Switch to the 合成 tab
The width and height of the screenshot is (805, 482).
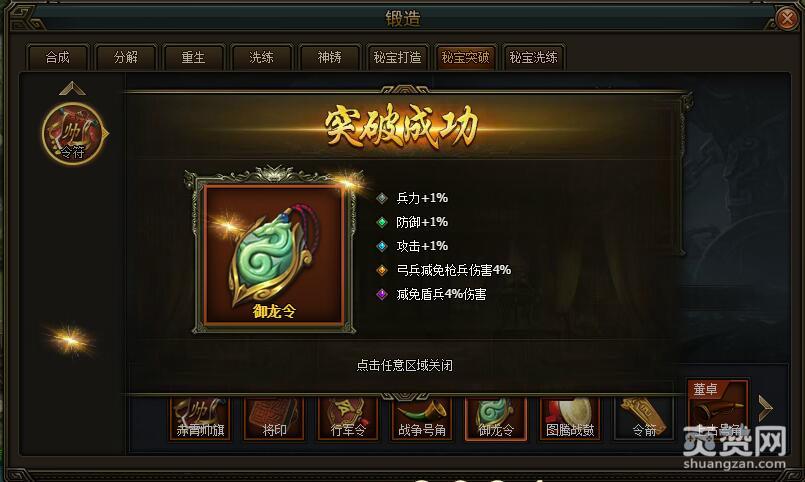point(58,57)
